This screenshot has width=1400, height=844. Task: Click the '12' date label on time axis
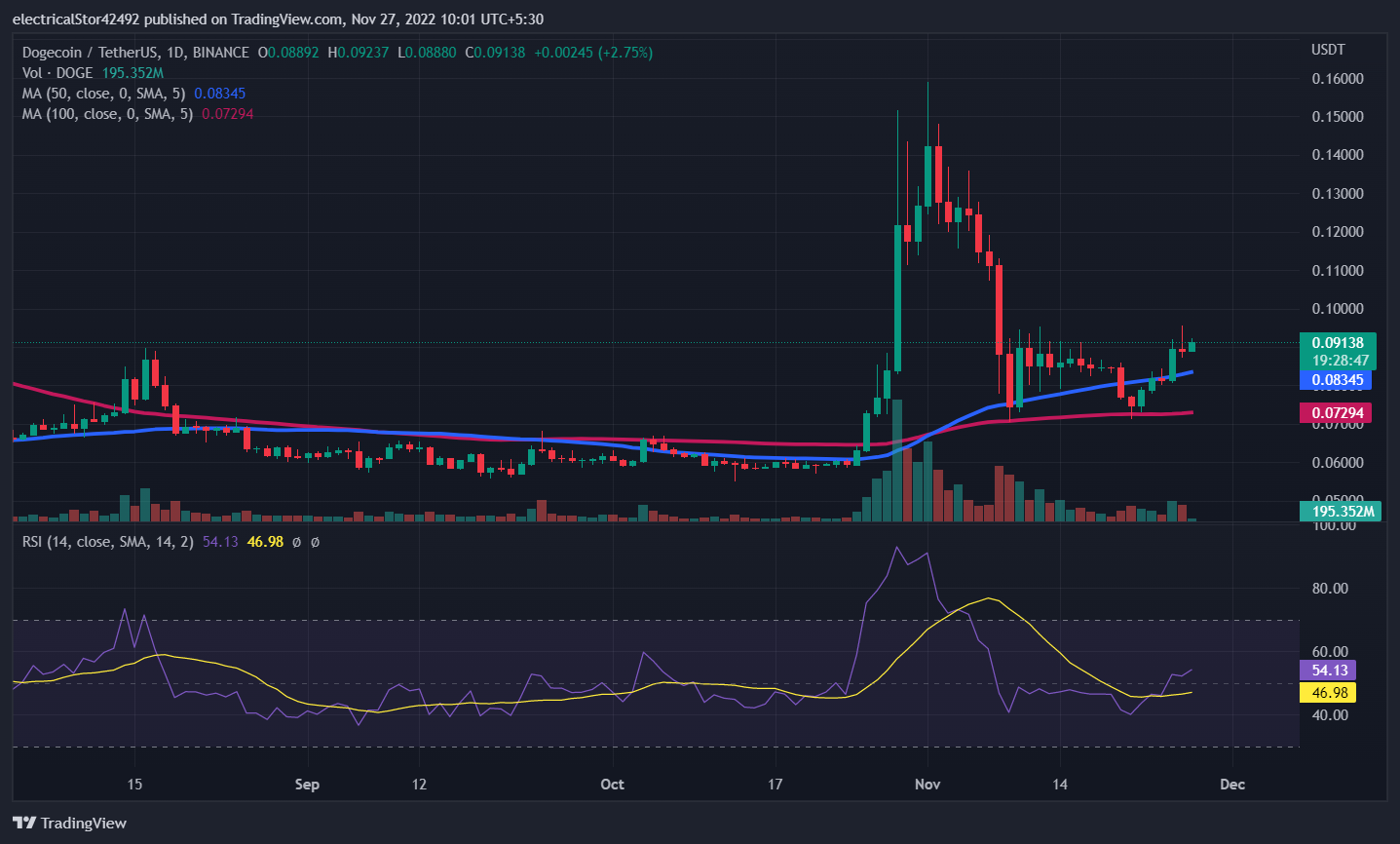coord(419,785)
